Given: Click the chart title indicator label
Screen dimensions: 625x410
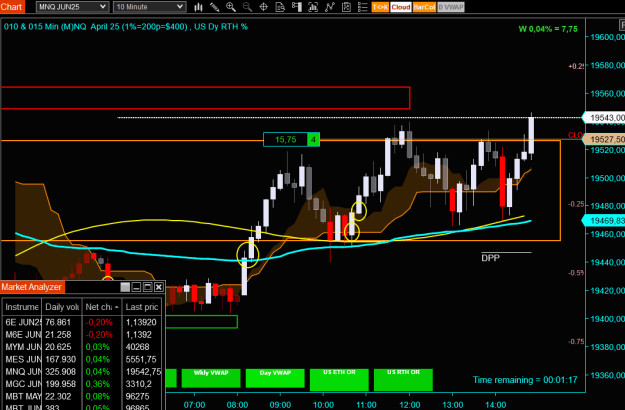Looking at the screenshot, I should click(126, 27).
